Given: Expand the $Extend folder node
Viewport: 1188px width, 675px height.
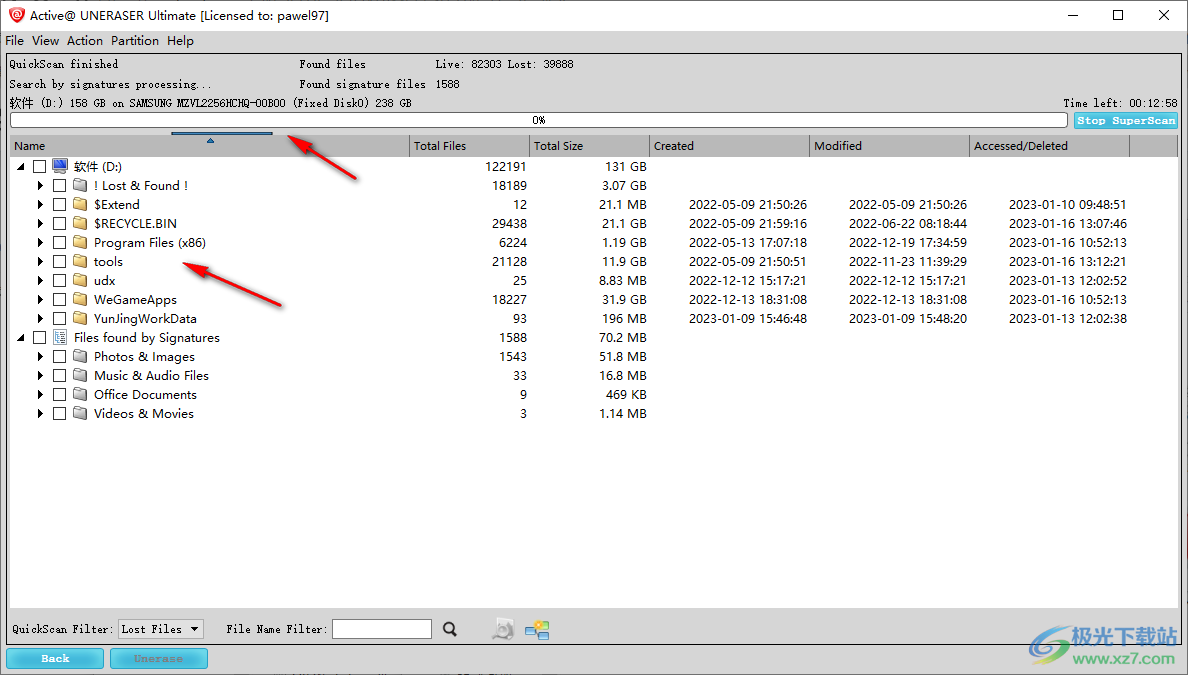Looking at the screenshot, I should [x=40, y=205].
